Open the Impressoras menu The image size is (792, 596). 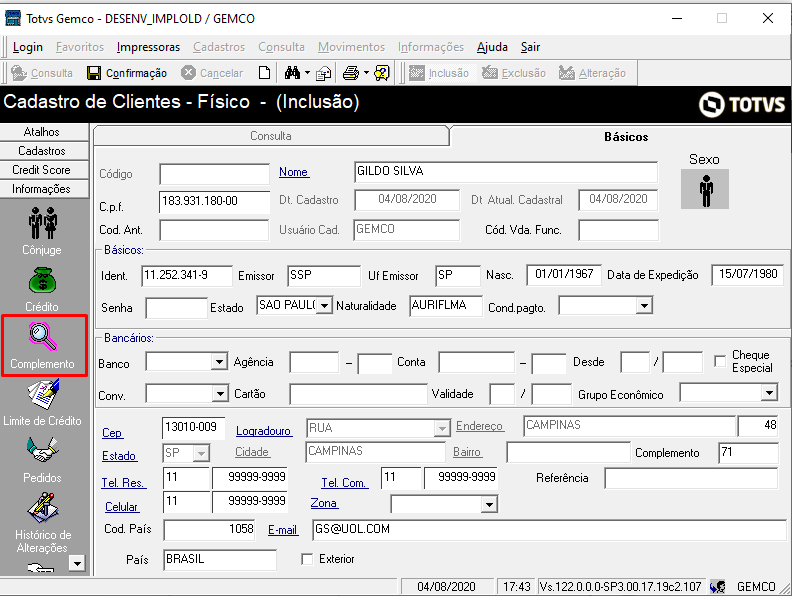click(x=148, y=47)
